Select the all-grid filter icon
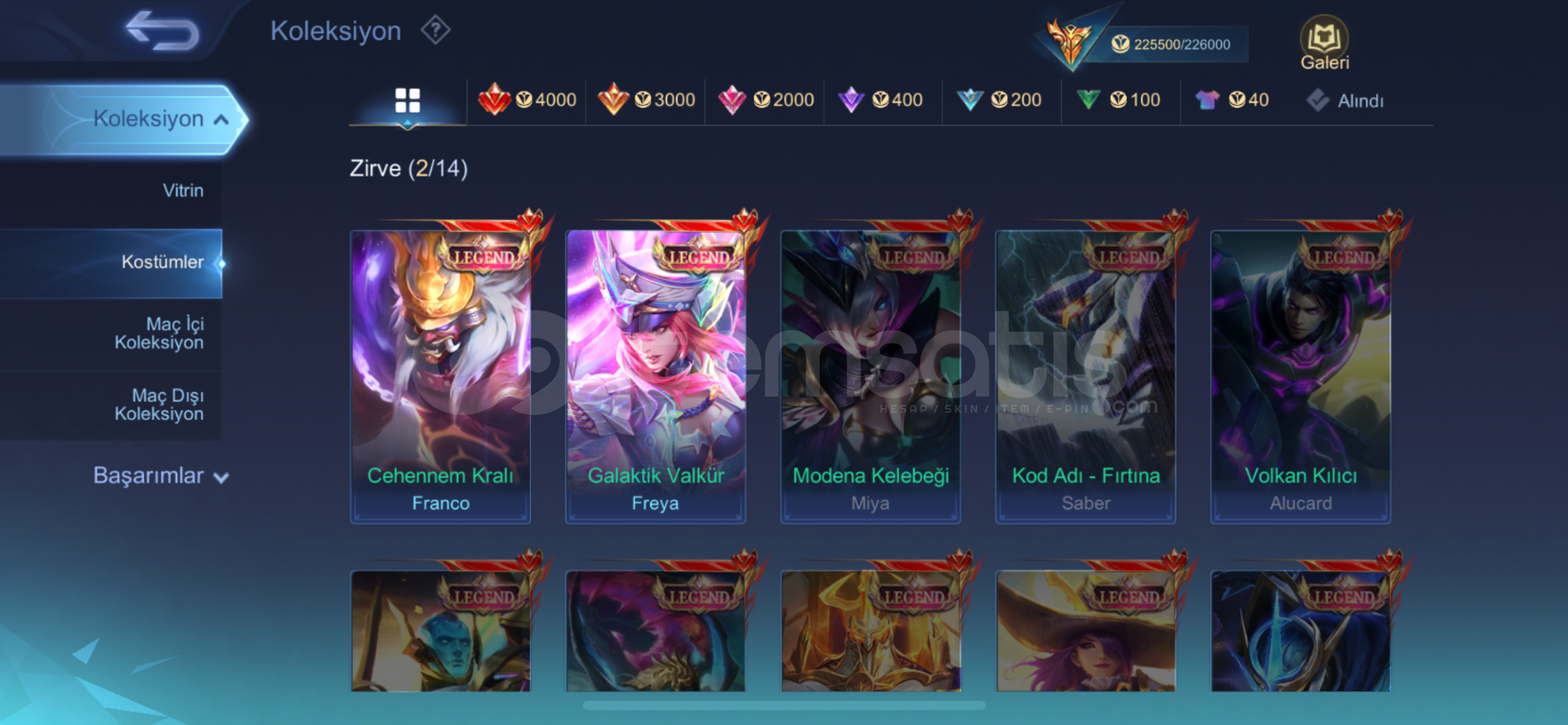The width and height of the screenshot is (1568, 725). (x=407, y=101)
